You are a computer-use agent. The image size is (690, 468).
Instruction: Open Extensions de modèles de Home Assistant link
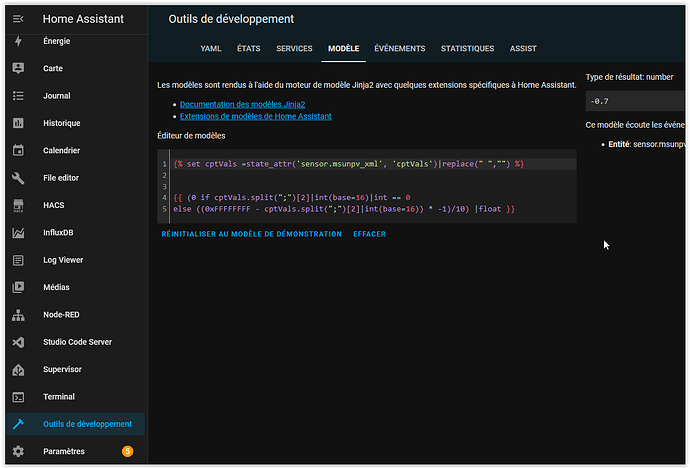click(x=256, y=116)
